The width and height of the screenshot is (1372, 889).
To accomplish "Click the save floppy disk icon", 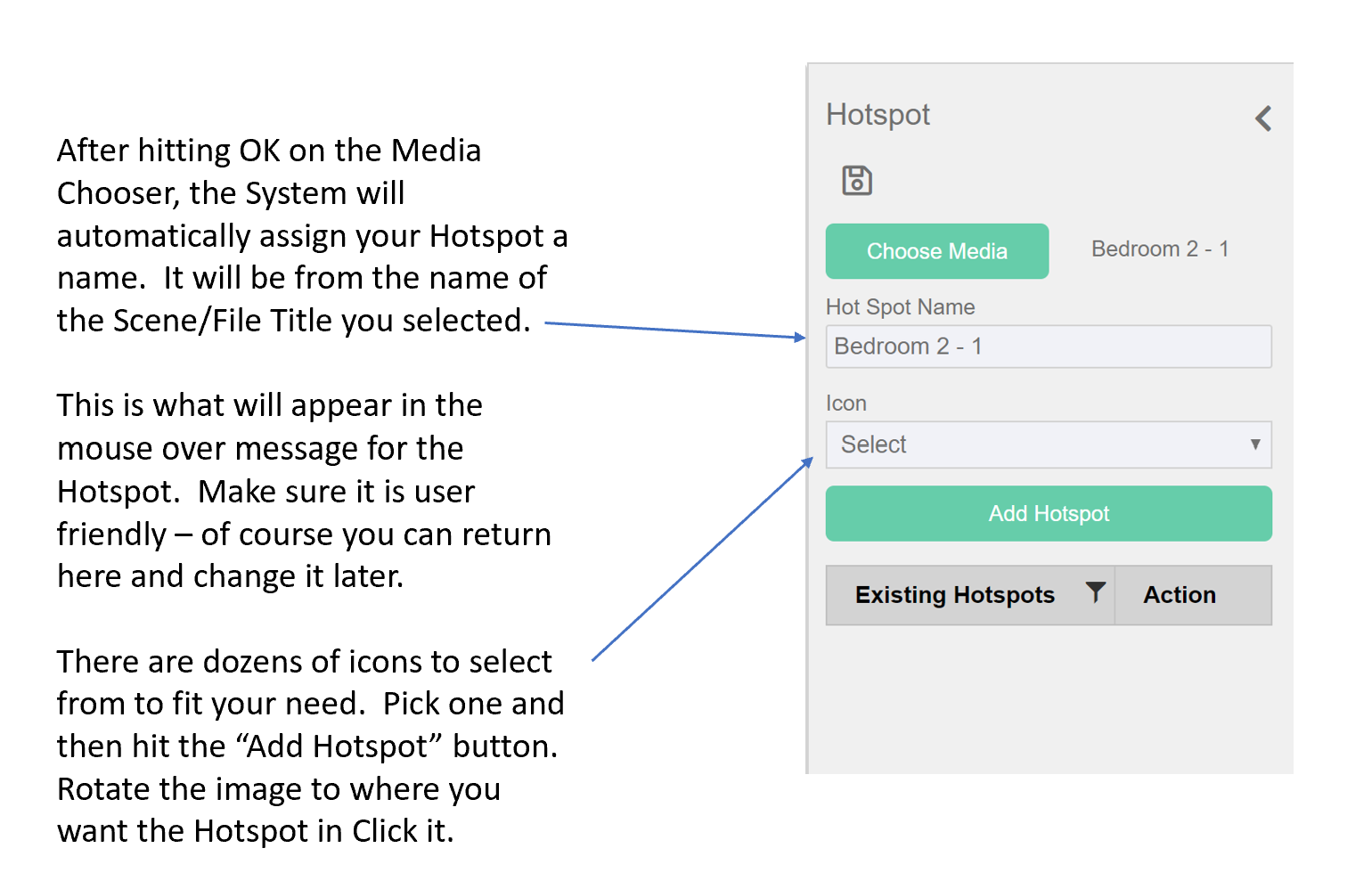I will coord(857,181).
